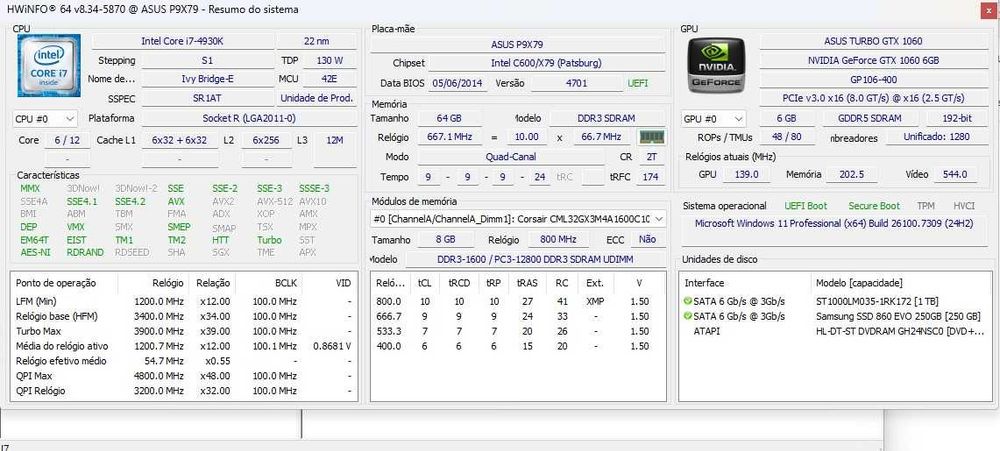
Task: Click the ASUS TURBO GTX 1060 field
Action: pyautogui.click(x=873, y=41)
